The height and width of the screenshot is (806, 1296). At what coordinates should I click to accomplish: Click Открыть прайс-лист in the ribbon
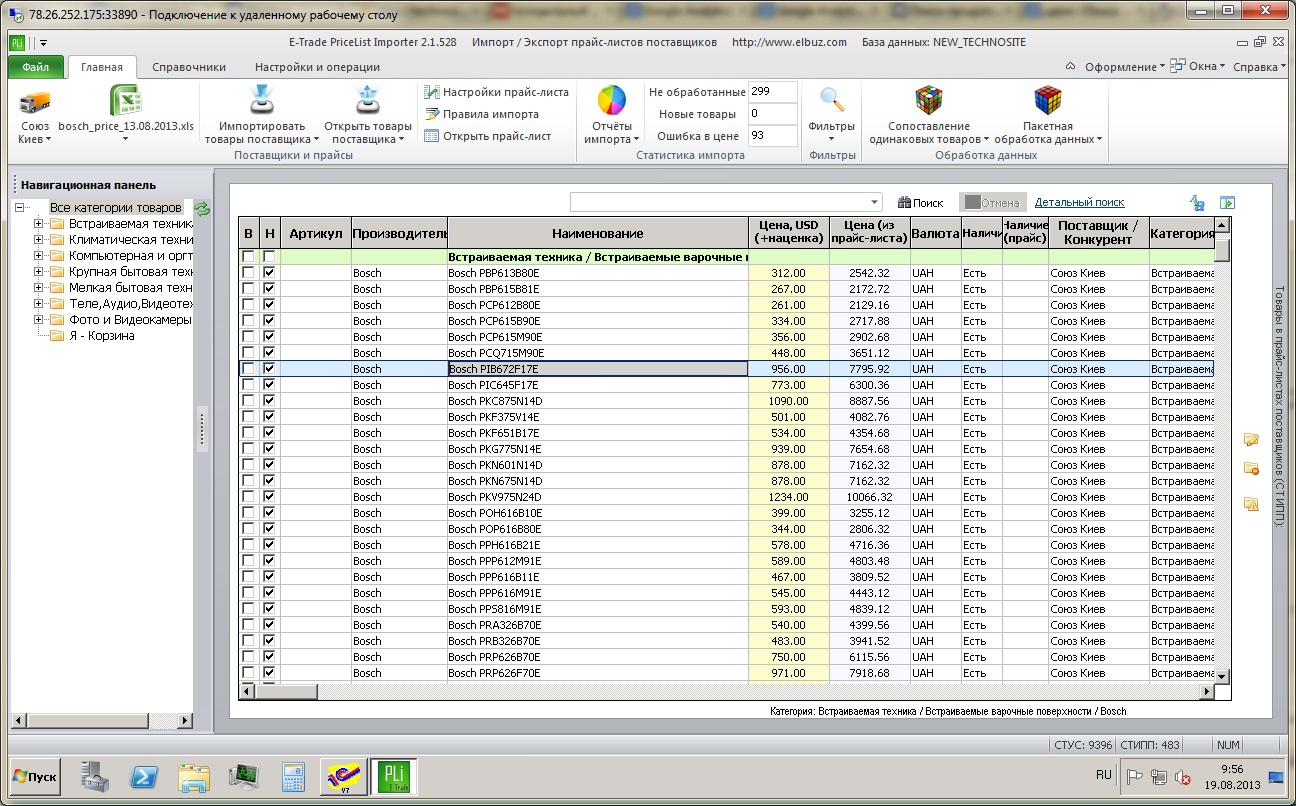488,136
